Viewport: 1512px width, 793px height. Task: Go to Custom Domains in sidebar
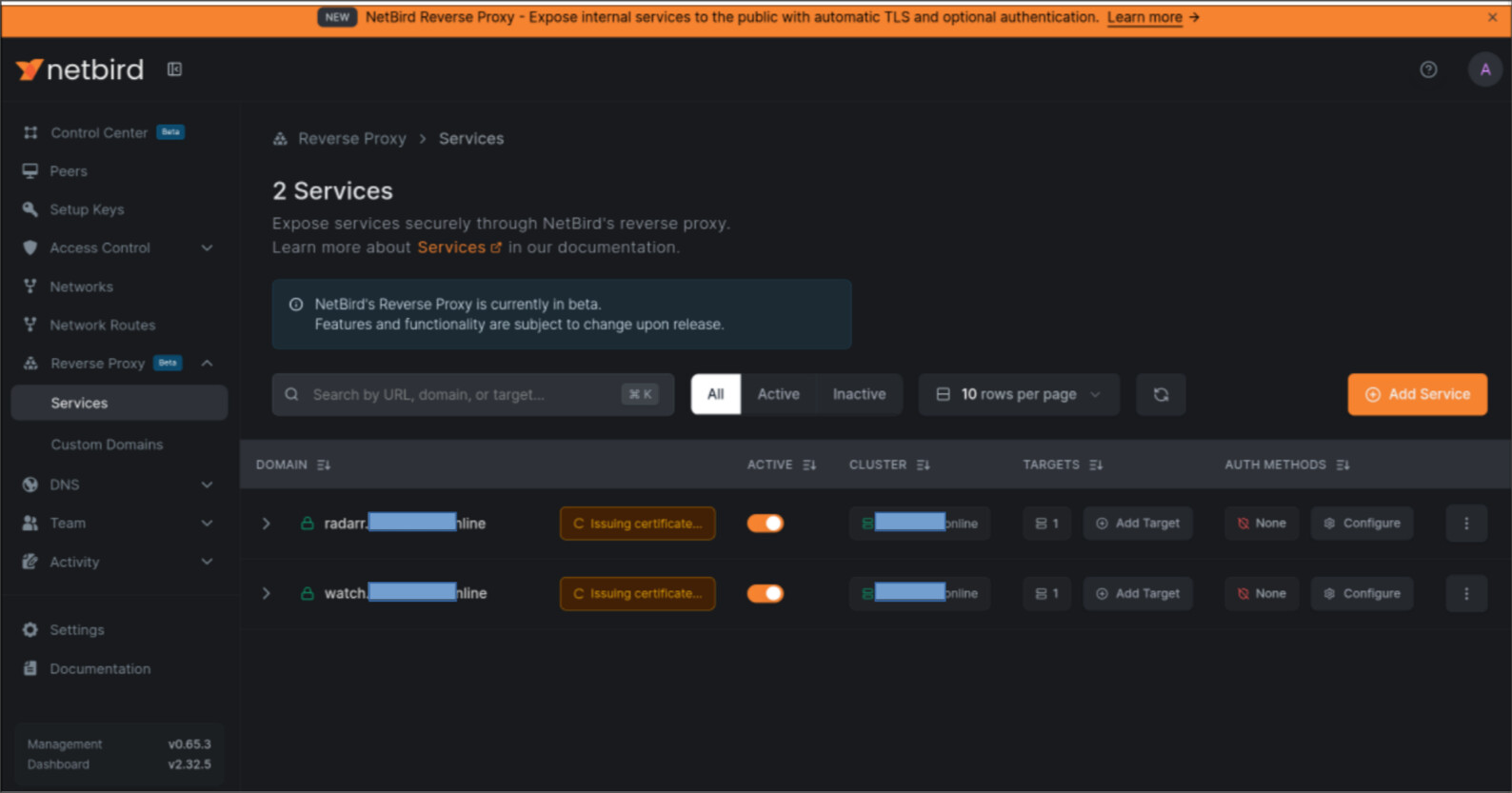(107, 445)
